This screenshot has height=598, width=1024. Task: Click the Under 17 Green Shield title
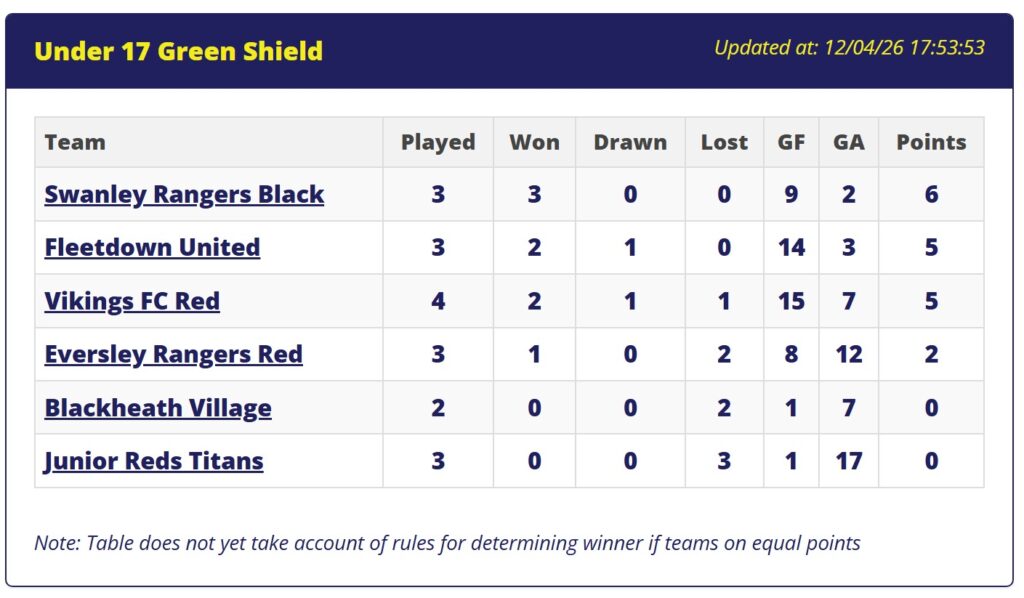(178, 51)
